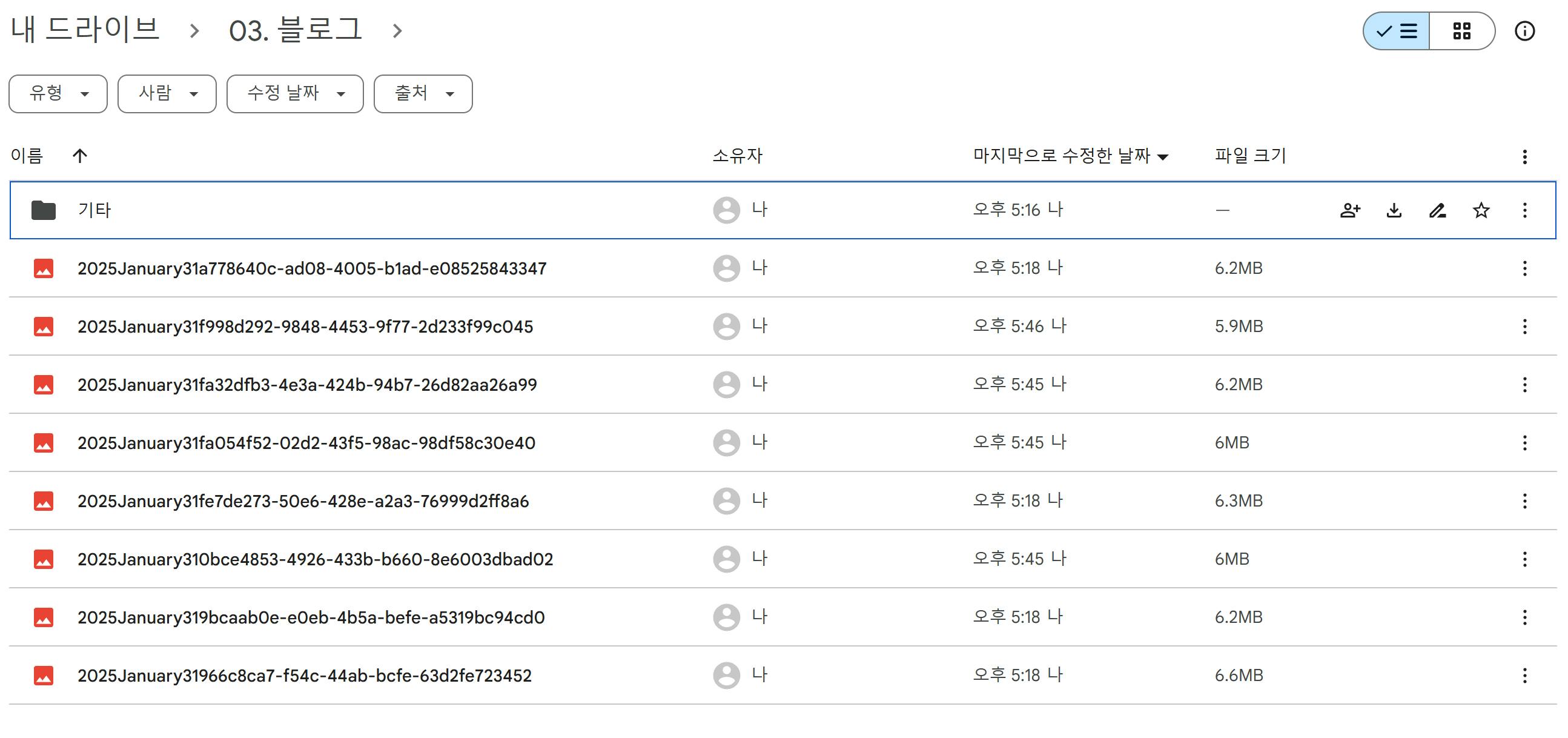Open more actions for file 2025January31a778640c

pos(1524,268)
